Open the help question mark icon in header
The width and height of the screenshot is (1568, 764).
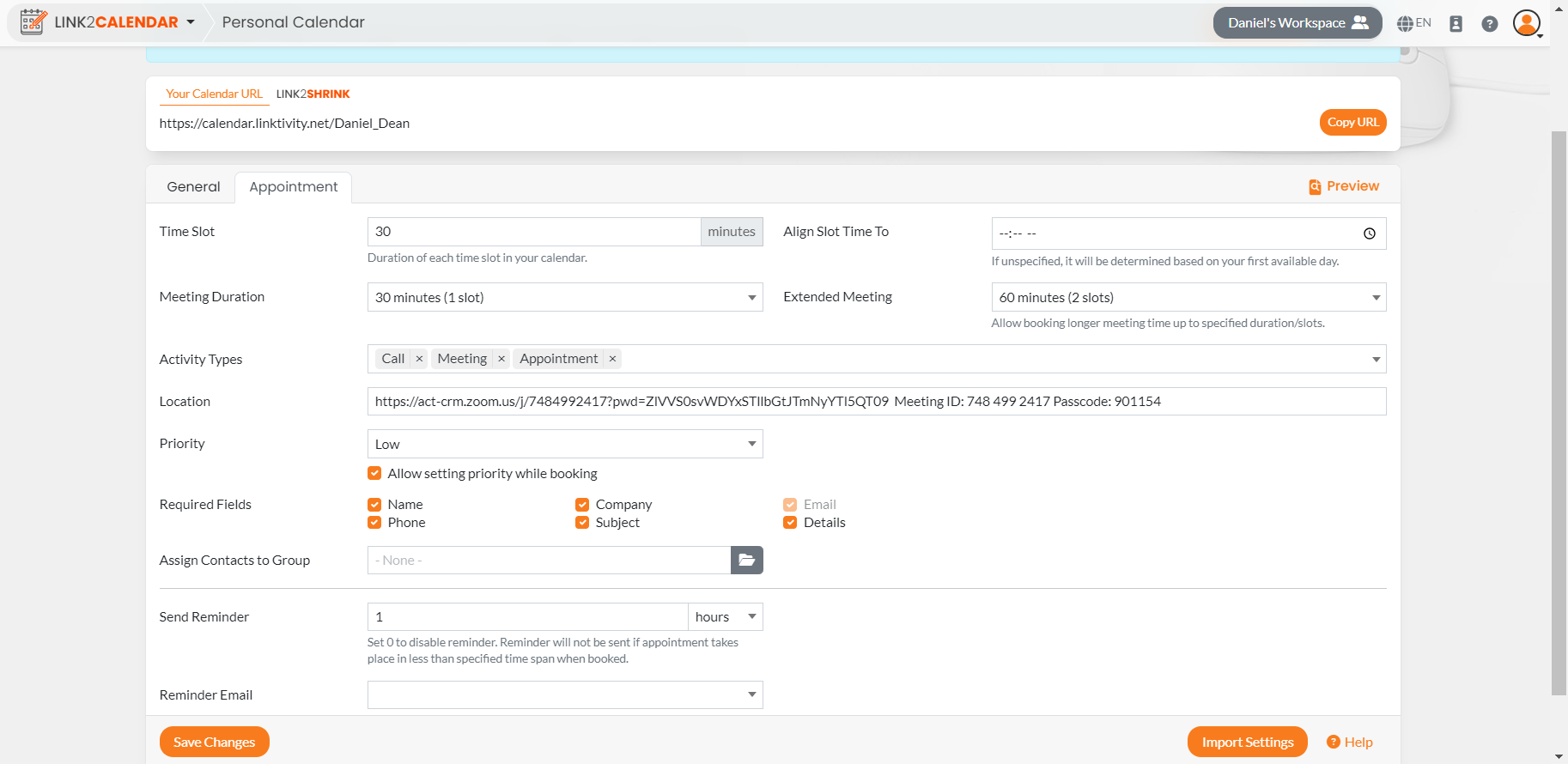point(1490,24)
